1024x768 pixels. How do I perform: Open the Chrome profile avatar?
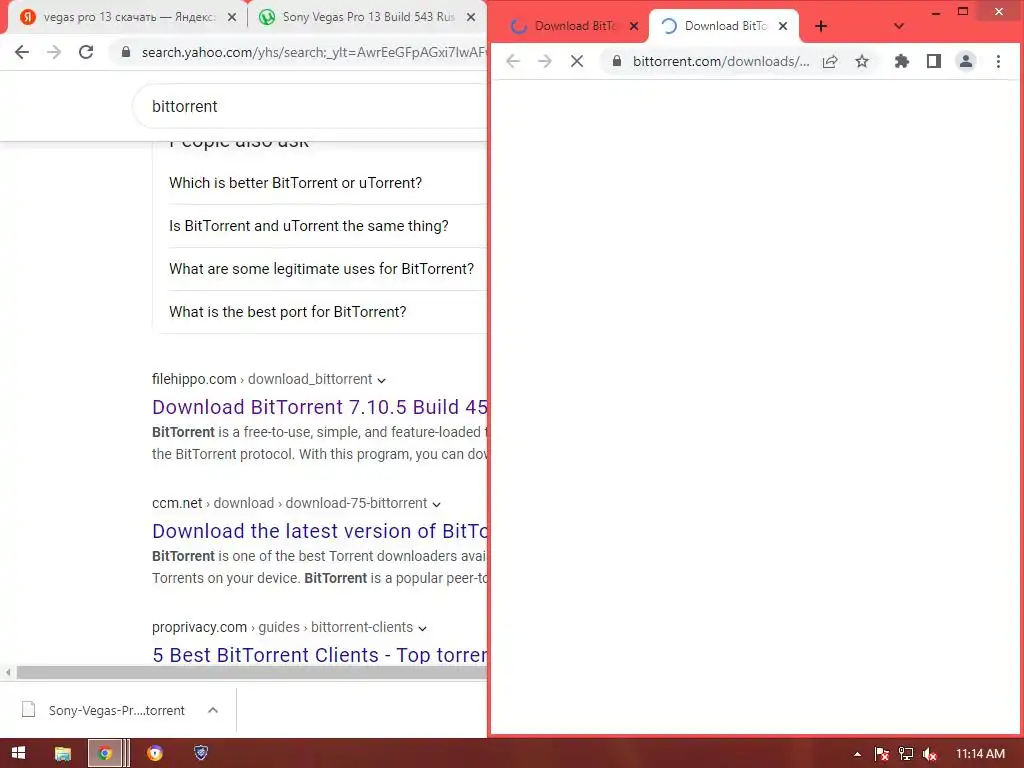pos(965,61)
